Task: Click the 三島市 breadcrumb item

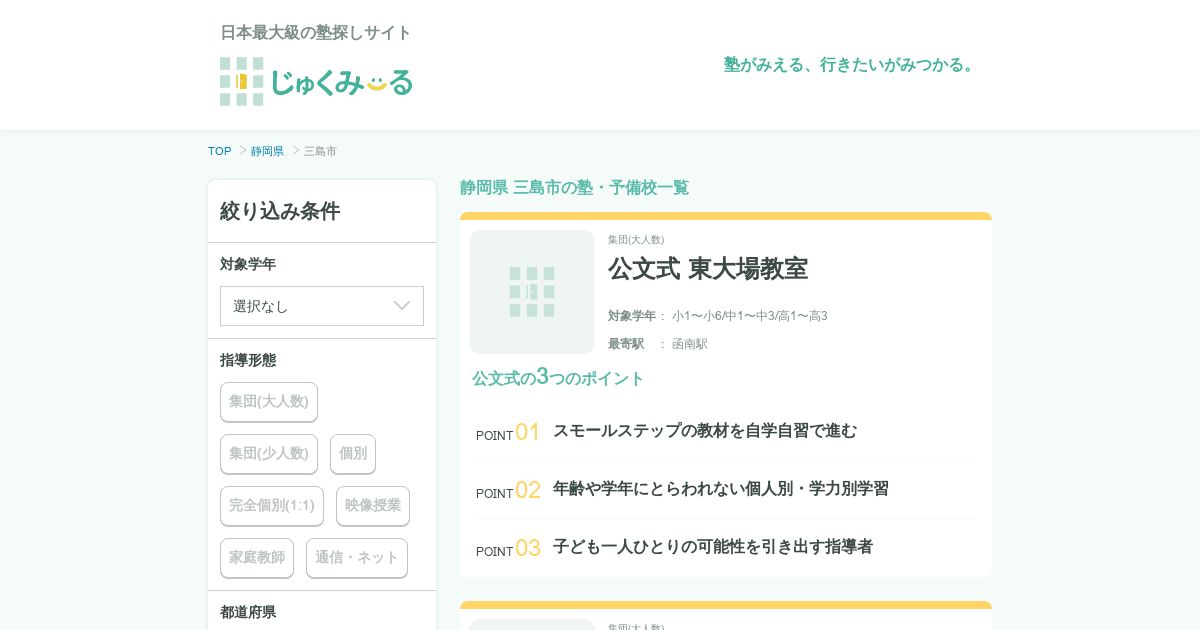Action: click(x=320, y=151)
